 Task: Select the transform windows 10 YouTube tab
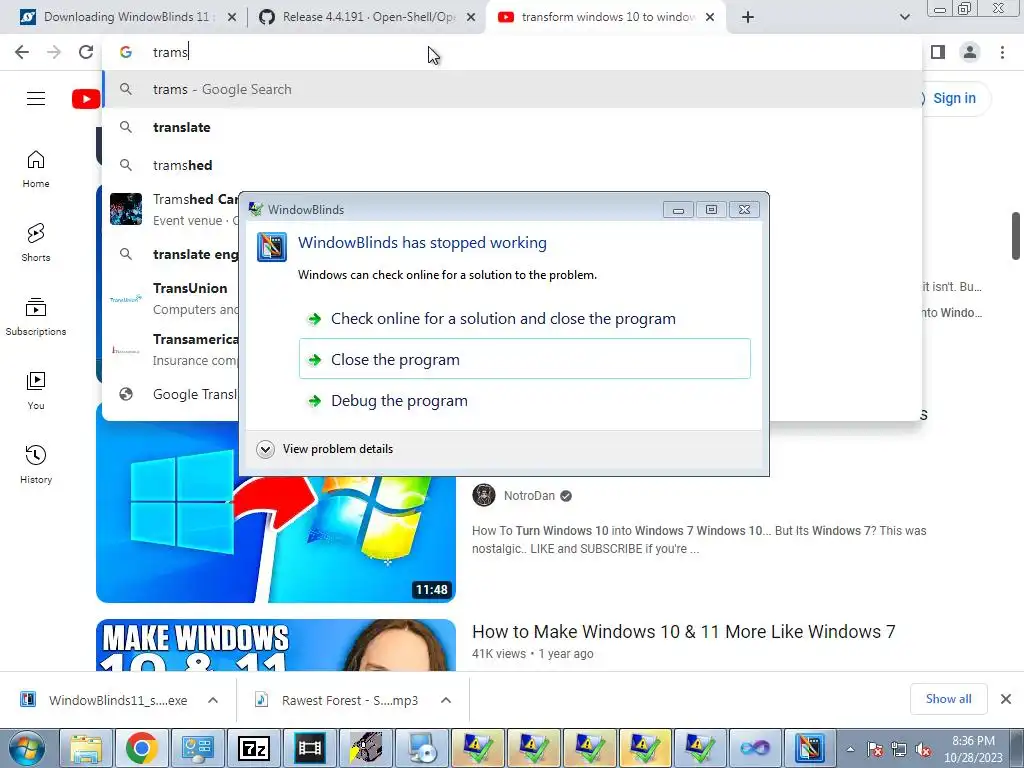pyautogui.click(x=605, y=17)
